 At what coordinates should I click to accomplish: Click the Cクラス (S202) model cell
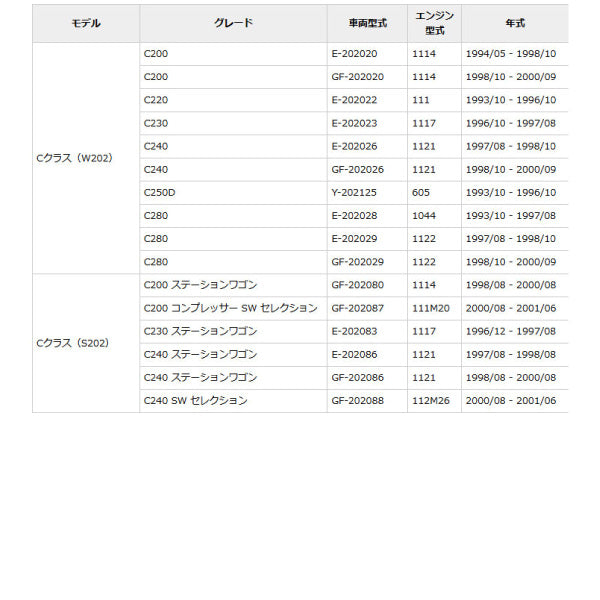pyautogui.click(x=73, y=342)
